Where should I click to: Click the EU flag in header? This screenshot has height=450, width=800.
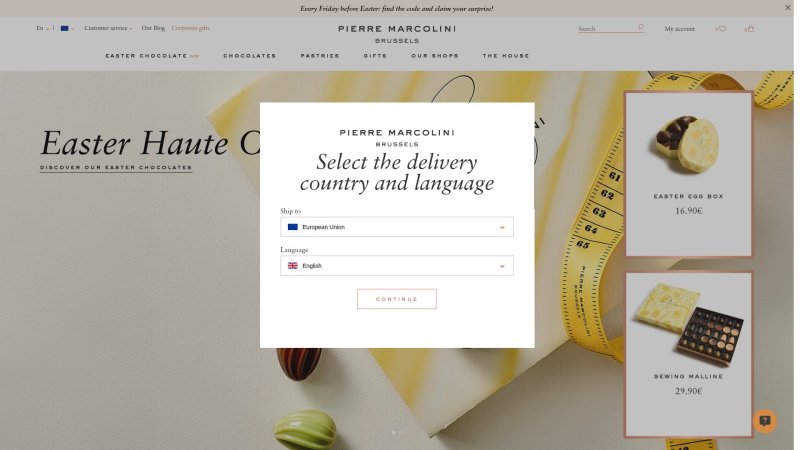tap(64, 29)
